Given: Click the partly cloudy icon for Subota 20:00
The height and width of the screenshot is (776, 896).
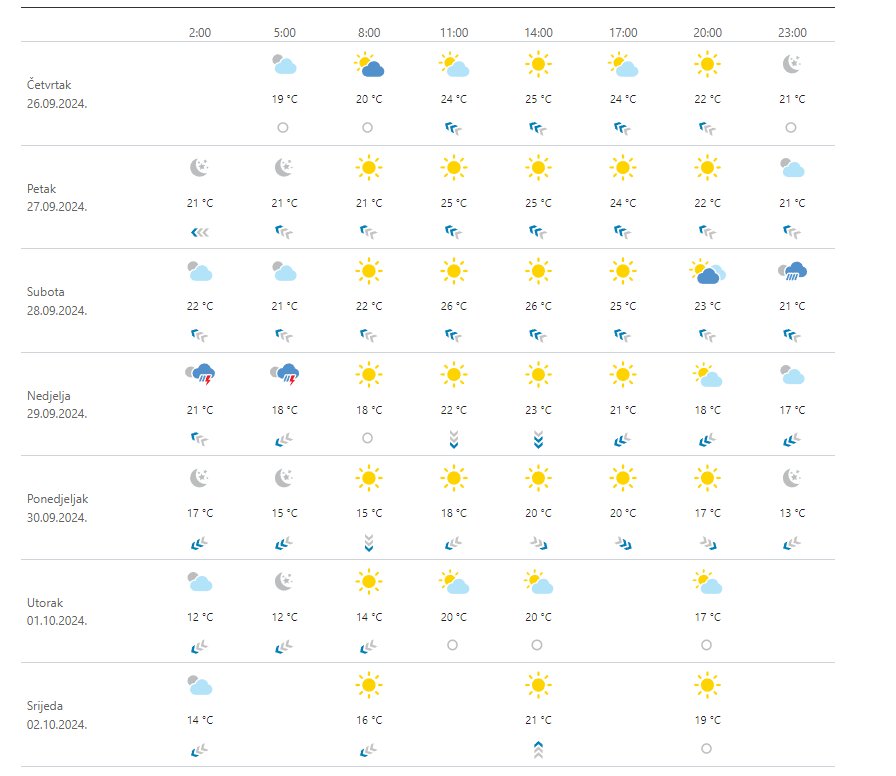Looking at the screenshot, I should (x=707, y=271).
